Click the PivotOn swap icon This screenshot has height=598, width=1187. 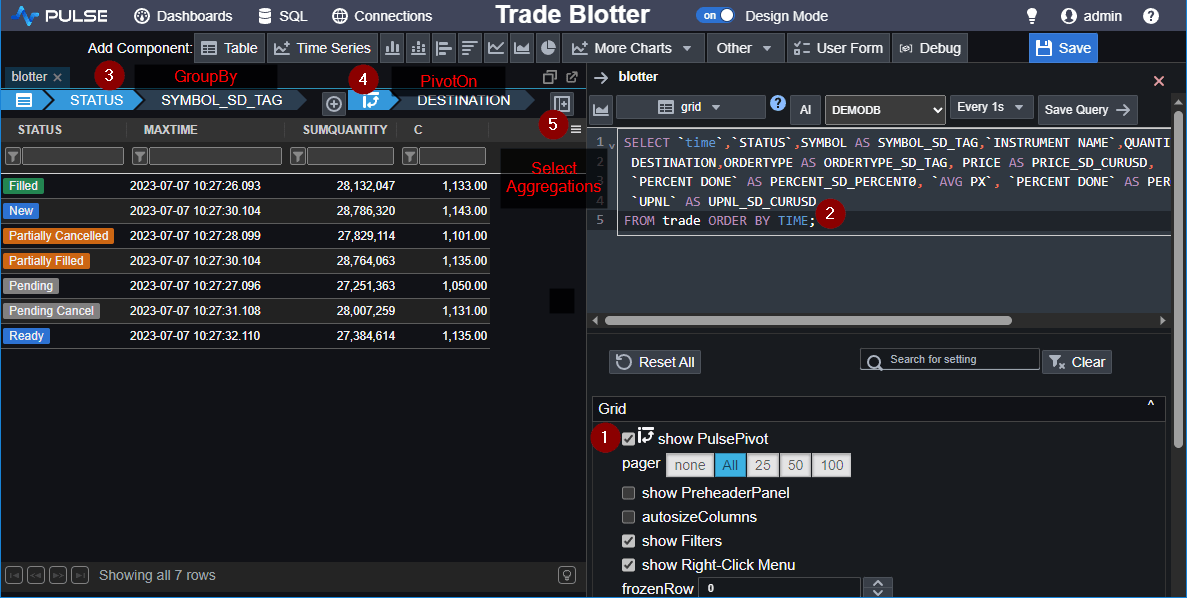[x=370, y=101]
